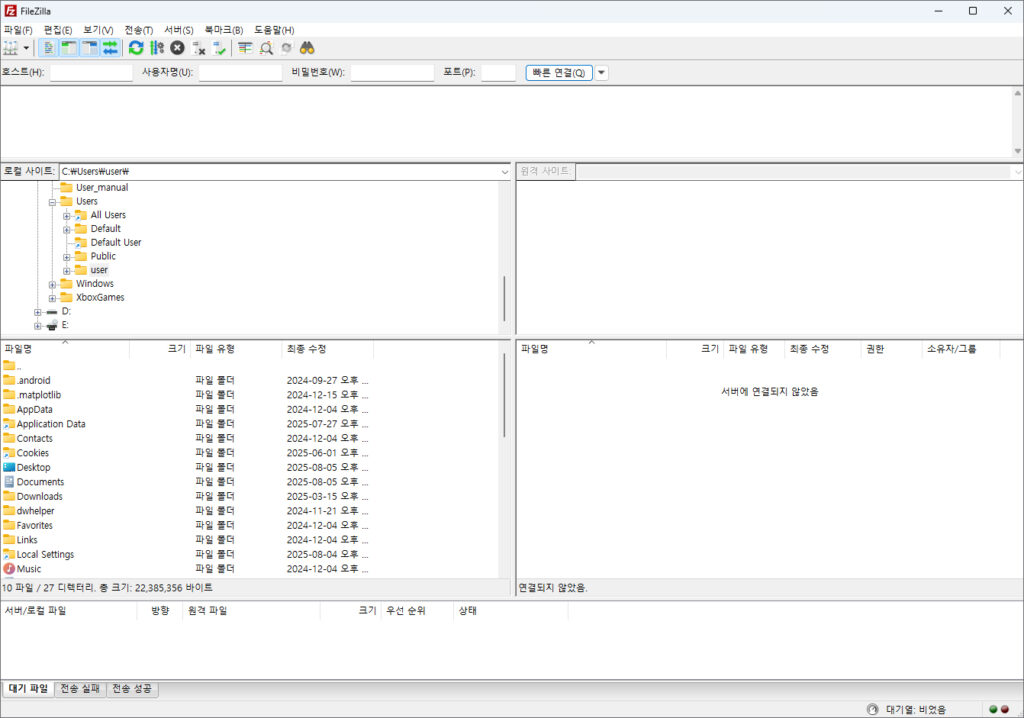This screenshot has width=1024, height=718.
Task: Toggle the local directory tree view
Action: 69,48
